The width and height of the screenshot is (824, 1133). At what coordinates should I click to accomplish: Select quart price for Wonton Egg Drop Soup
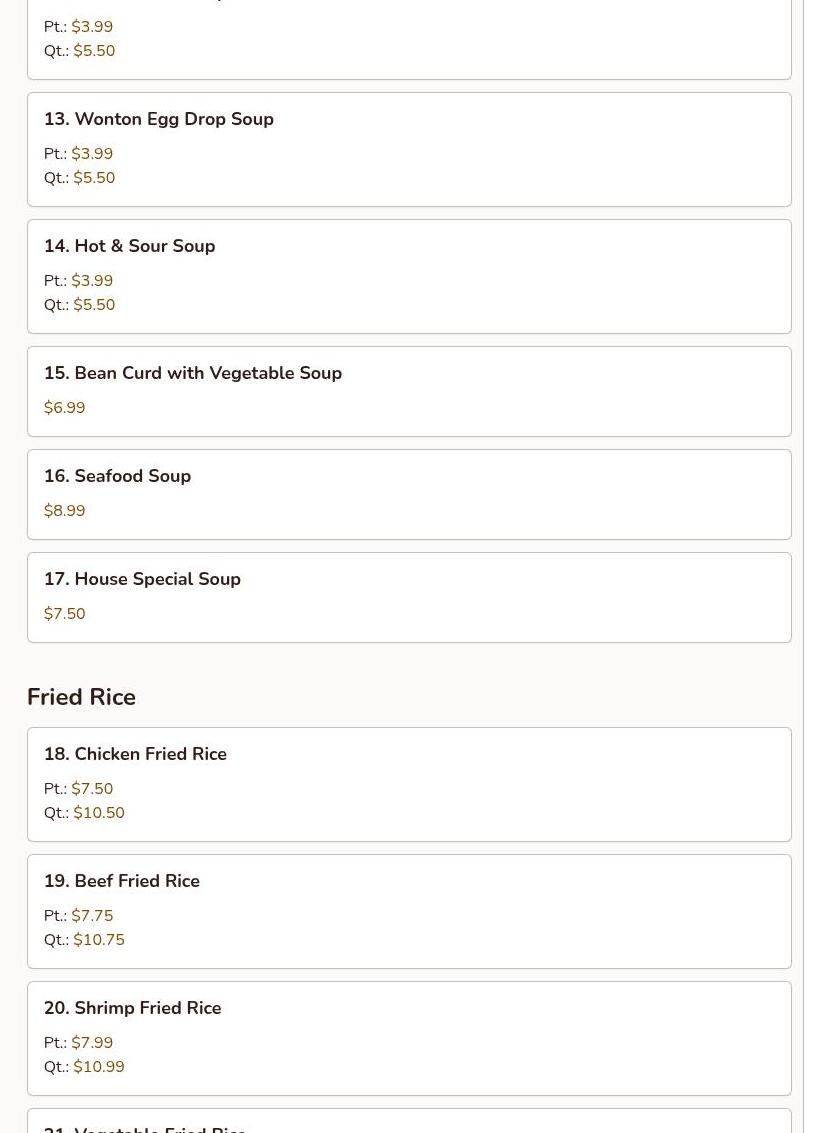(x=94, y=178)
